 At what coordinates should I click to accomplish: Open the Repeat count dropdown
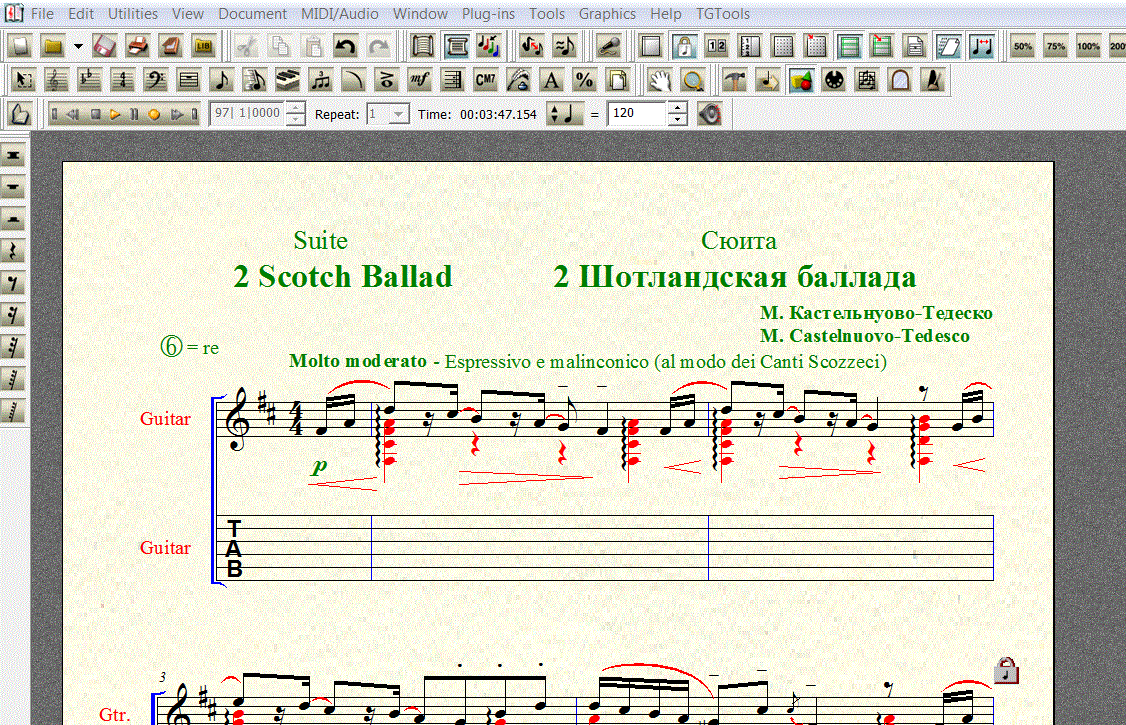(399, 114)
